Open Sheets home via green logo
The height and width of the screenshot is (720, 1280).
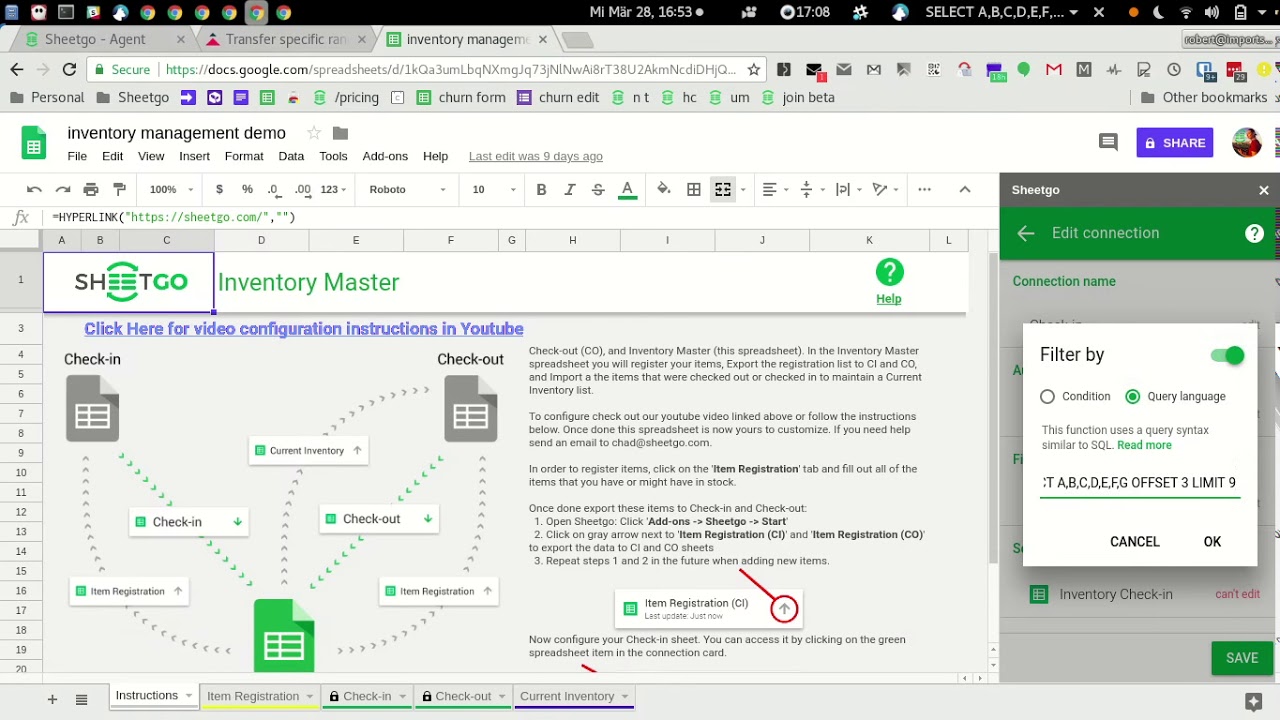[x=34, y=143]
